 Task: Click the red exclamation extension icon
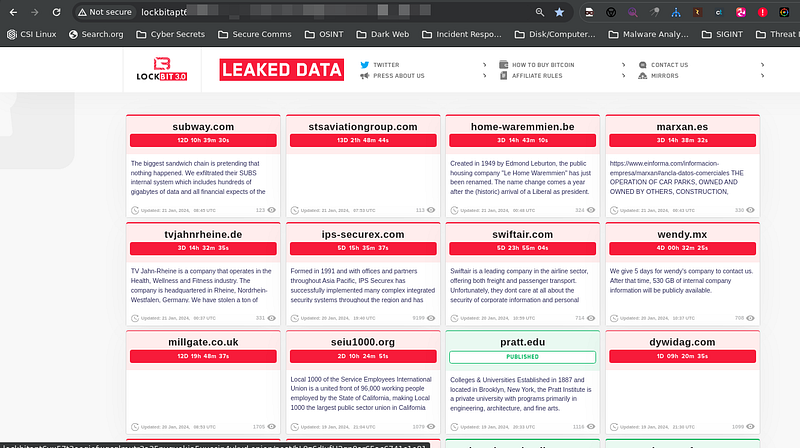[x=762, y=12]
